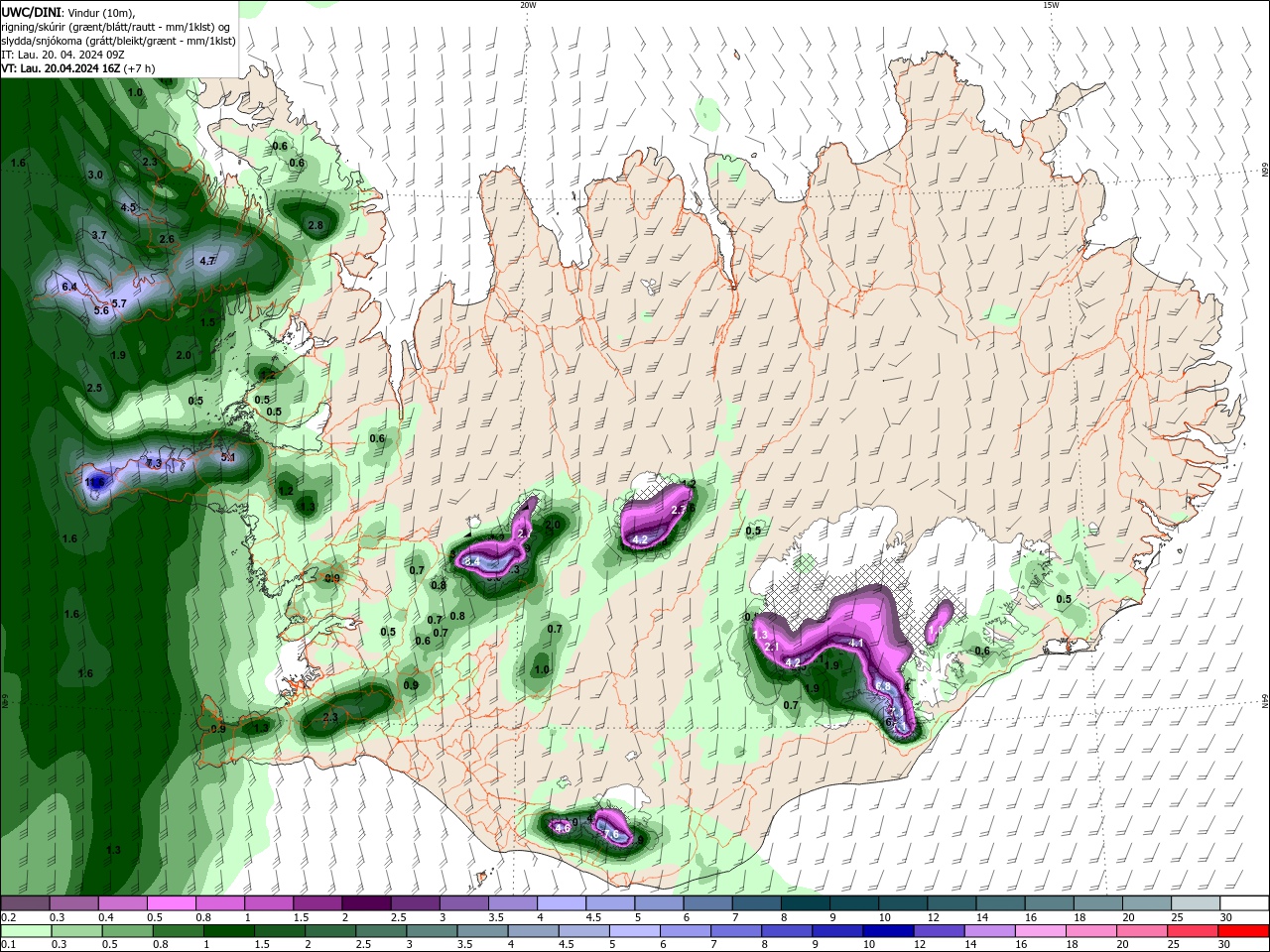The width and height of the screenshot is (1270, 952).
Task: Click the 5.6 precipitation value on the map
Action: 101,310
